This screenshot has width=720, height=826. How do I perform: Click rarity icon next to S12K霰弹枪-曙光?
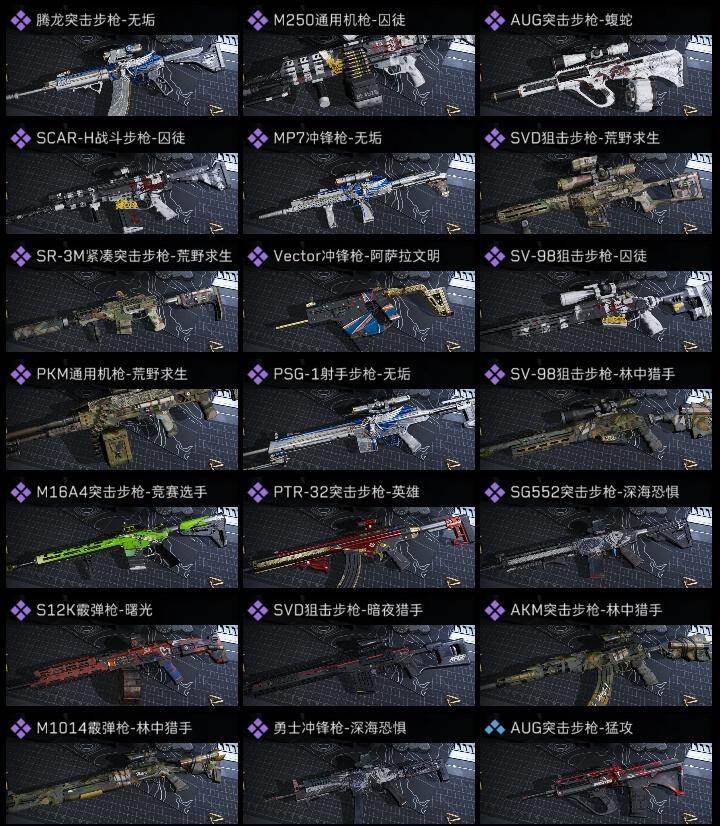pyautogui.click(x=21, y=611)
